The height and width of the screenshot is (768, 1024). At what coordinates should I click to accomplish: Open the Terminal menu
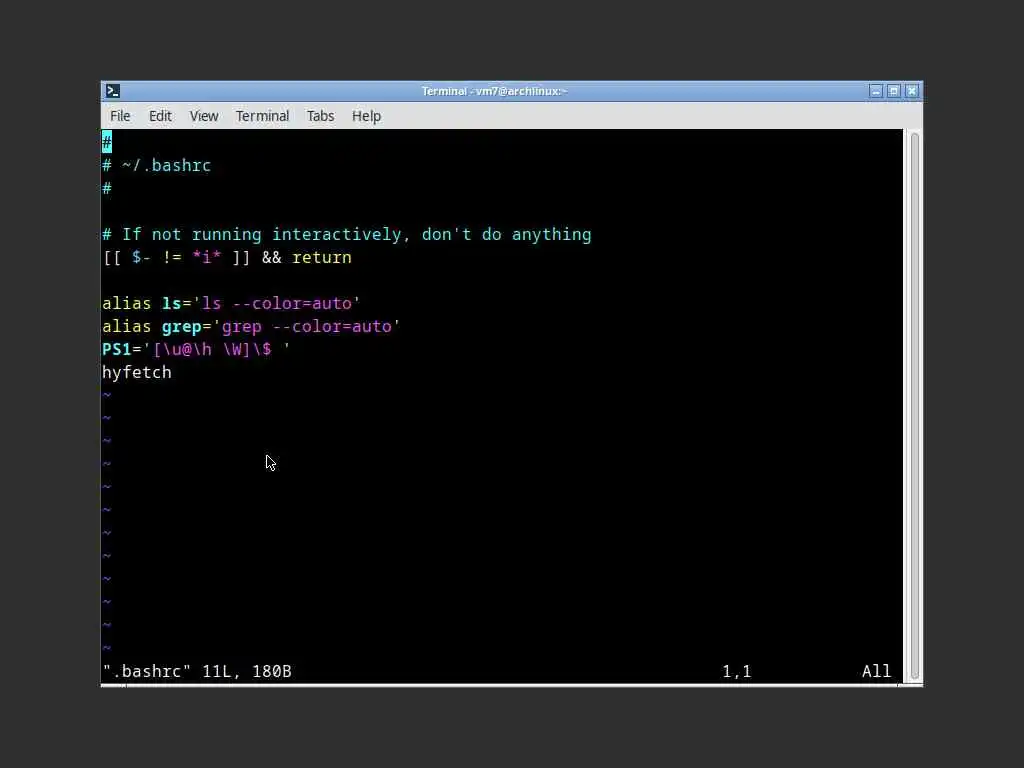262,116
